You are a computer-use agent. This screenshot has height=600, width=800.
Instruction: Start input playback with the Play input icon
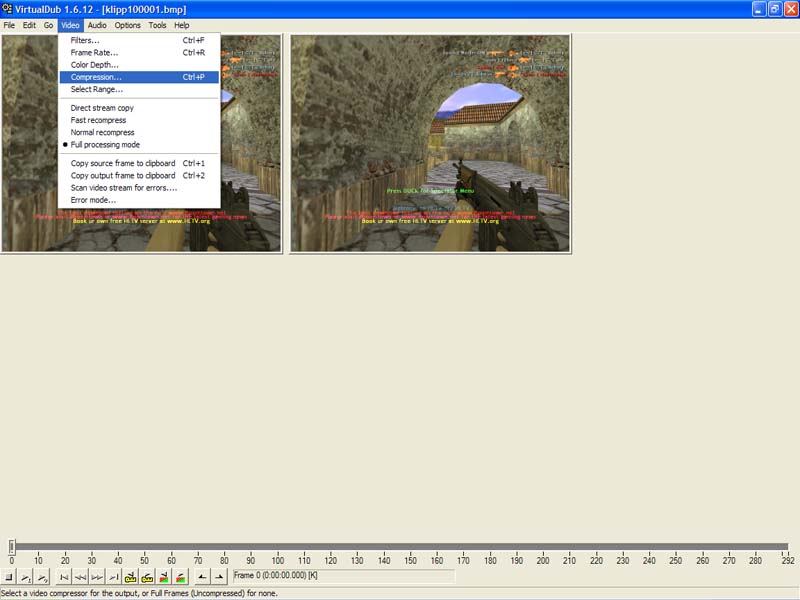coord(26,577)
